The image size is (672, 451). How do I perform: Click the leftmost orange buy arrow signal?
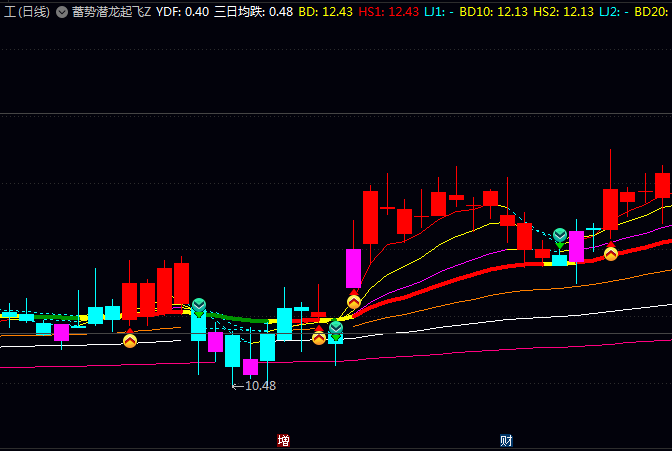pos(130,339)
